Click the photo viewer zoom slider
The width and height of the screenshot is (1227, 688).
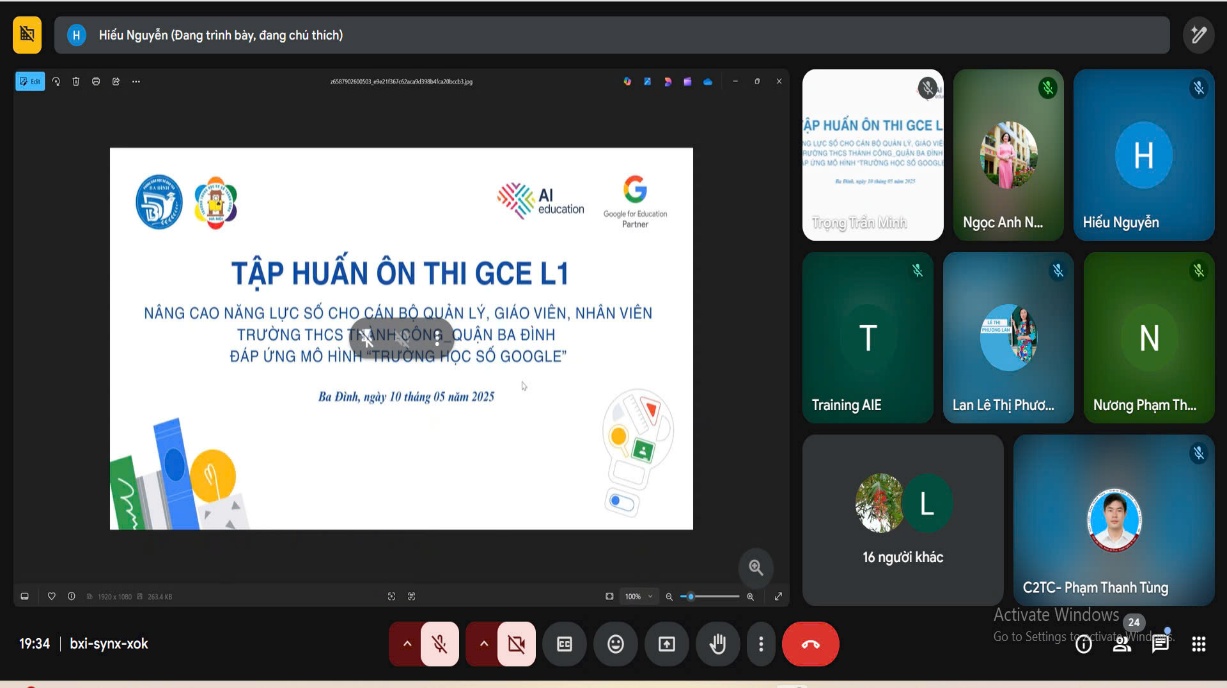709,596
